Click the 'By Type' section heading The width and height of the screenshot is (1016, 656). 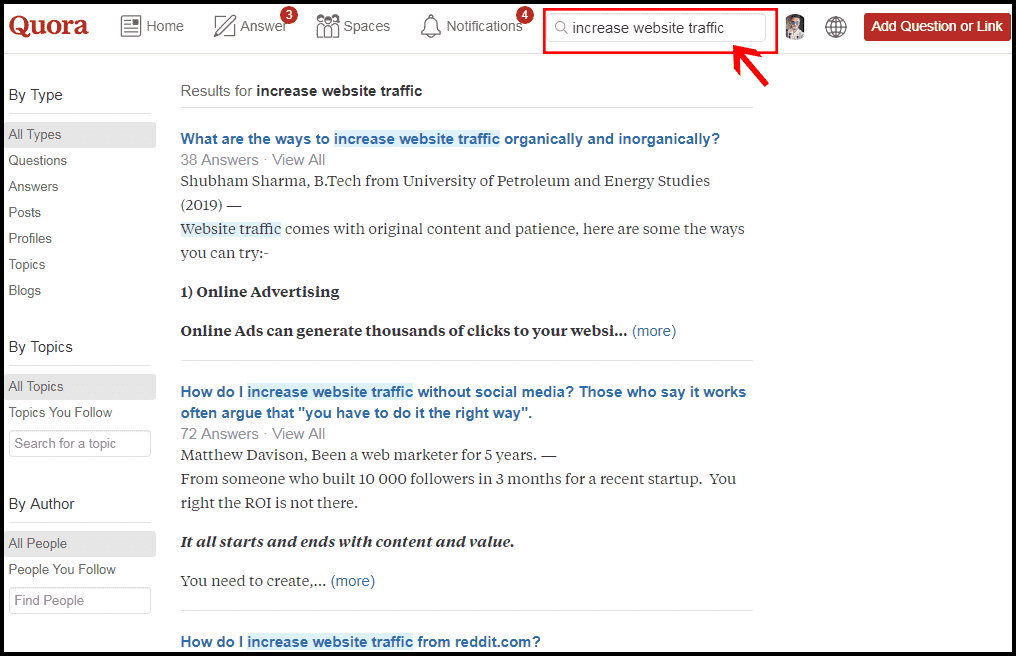click(36, 95)
